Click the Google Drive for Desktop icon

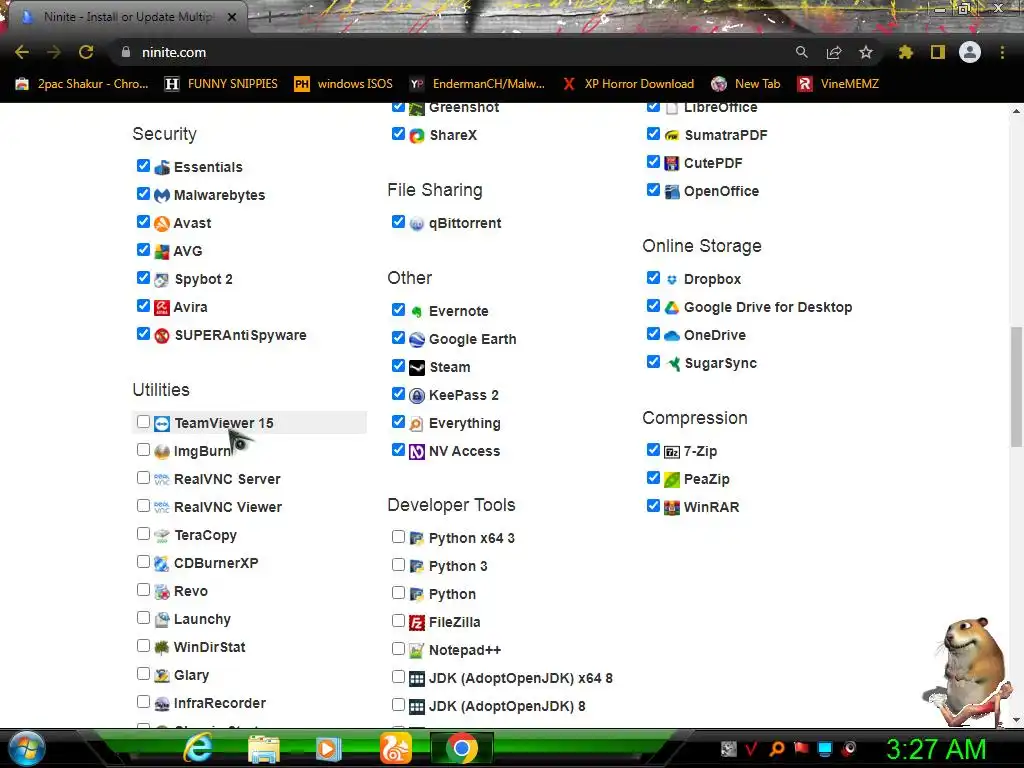coord(671,307)
